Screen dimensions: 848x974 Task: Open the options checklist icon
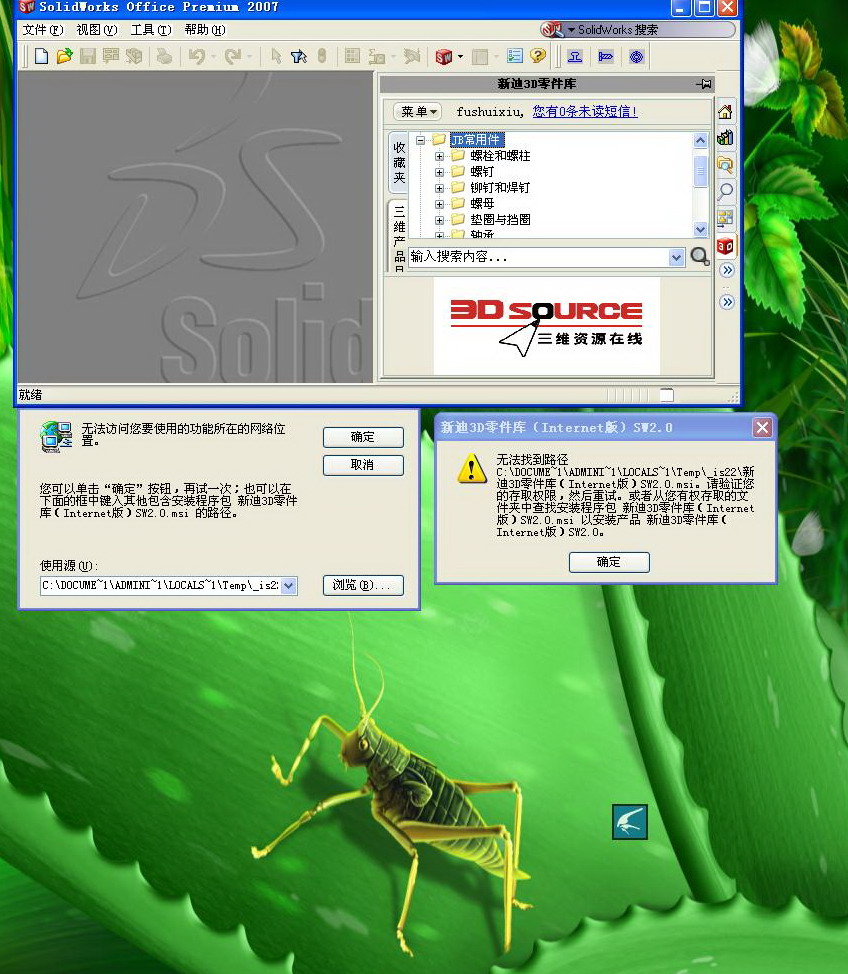pyautogui.click(x=514, y=57)
